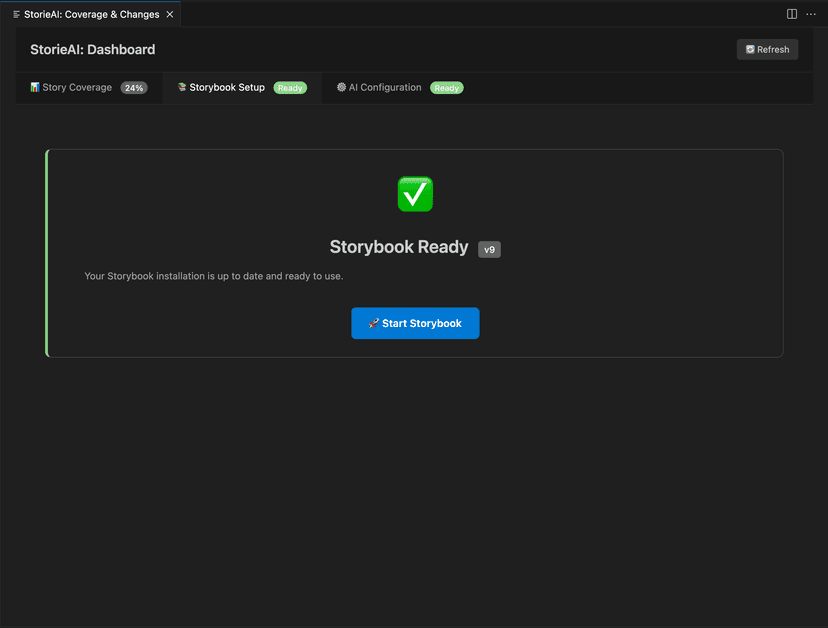Select the Storybook Setup tab label
The height and width of the screenshot is (628, 828).
click(227, 88)
